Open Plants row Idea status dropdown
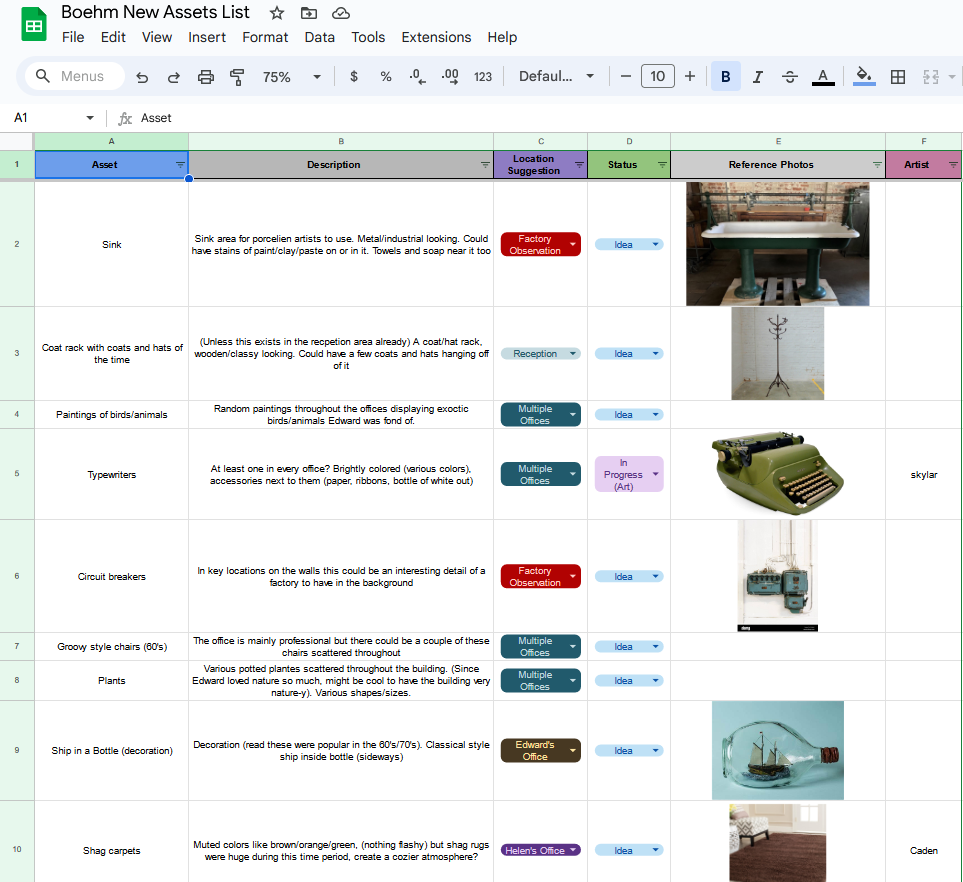Viewport: 963px width, 882px height. (x=629, y=681)
